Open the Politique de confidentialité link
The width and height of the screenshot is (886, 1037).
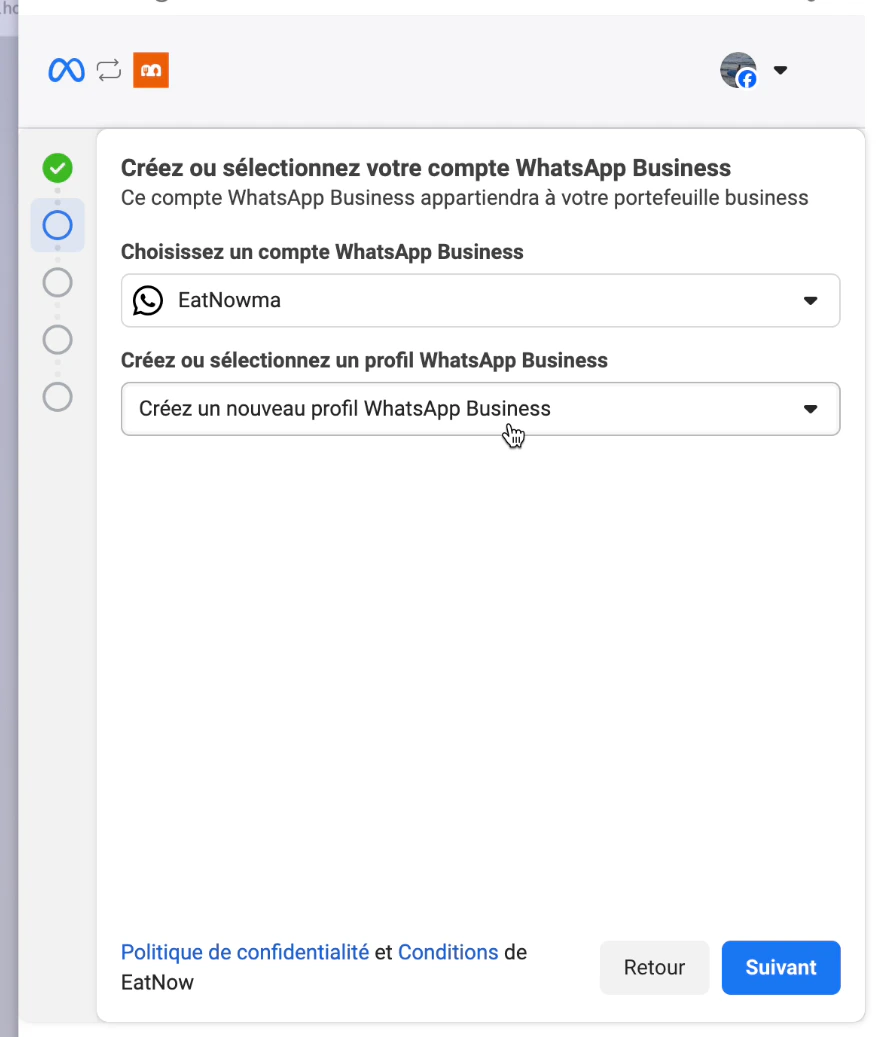[x=245, y=952]
